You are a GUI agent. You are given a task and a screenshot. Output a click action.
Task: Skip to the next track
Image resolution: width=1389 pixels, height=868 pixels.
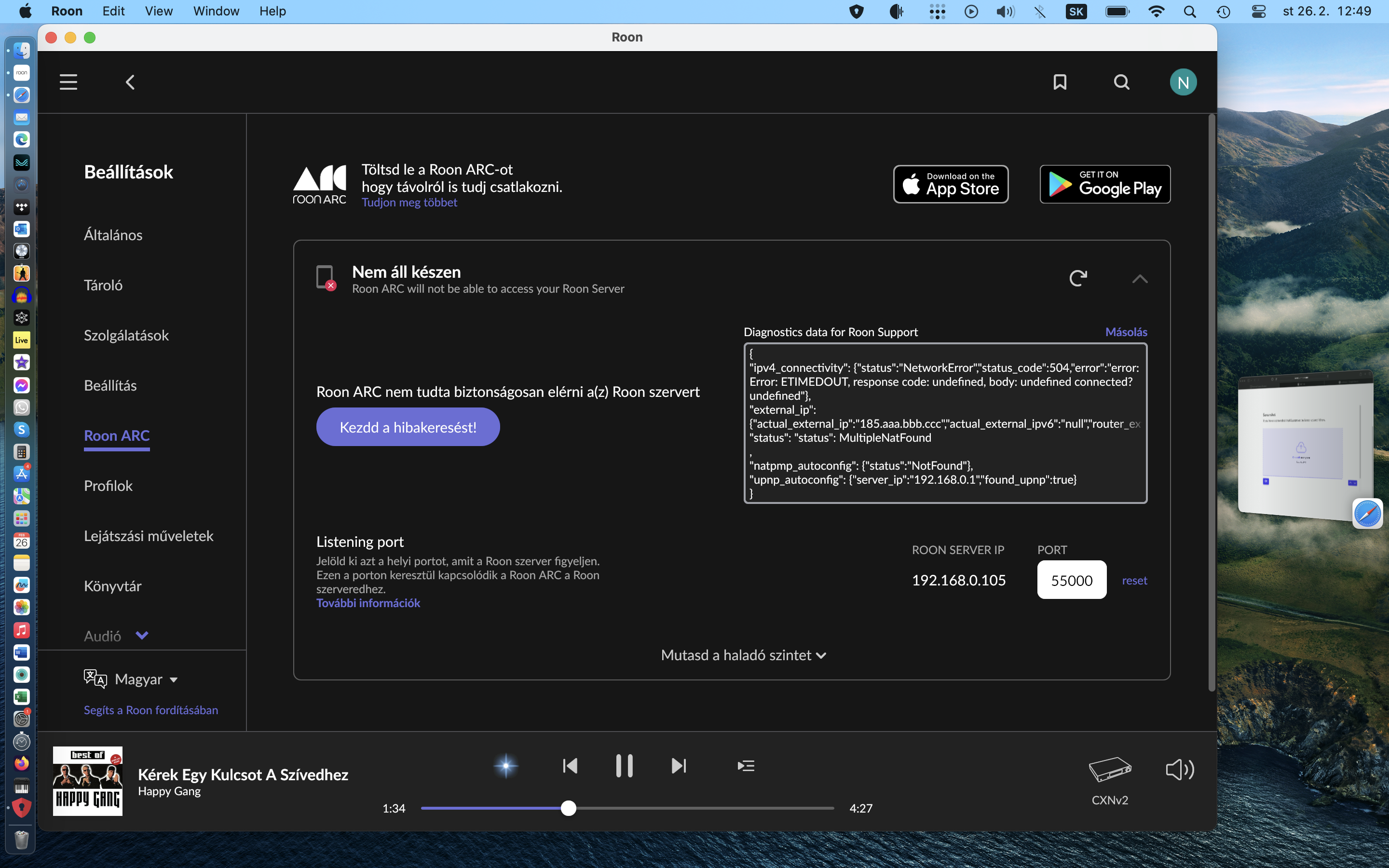[679, 766]
